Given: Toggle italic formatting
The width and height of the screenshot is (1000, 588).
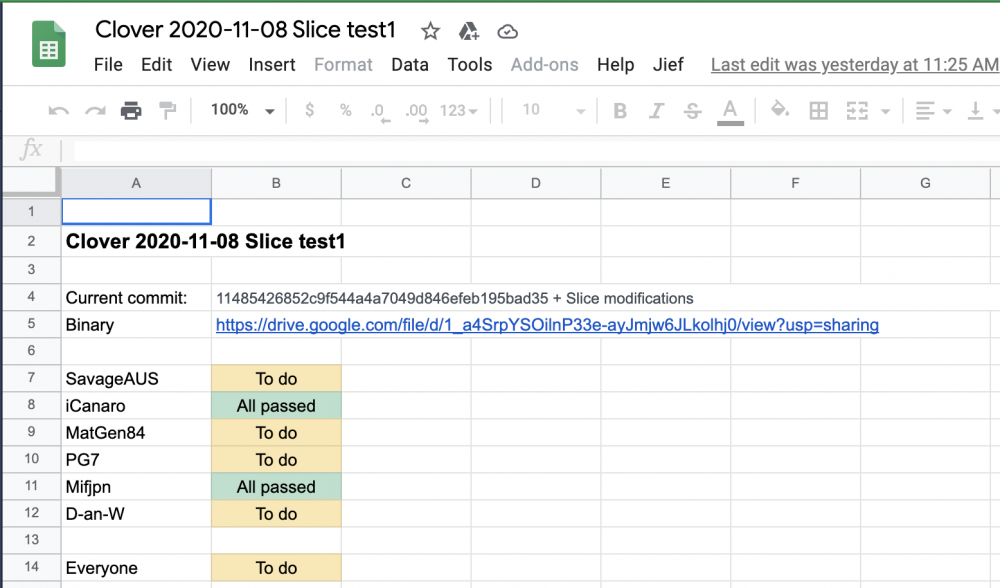Looking at the screenshot, I should tap(656, 111).
